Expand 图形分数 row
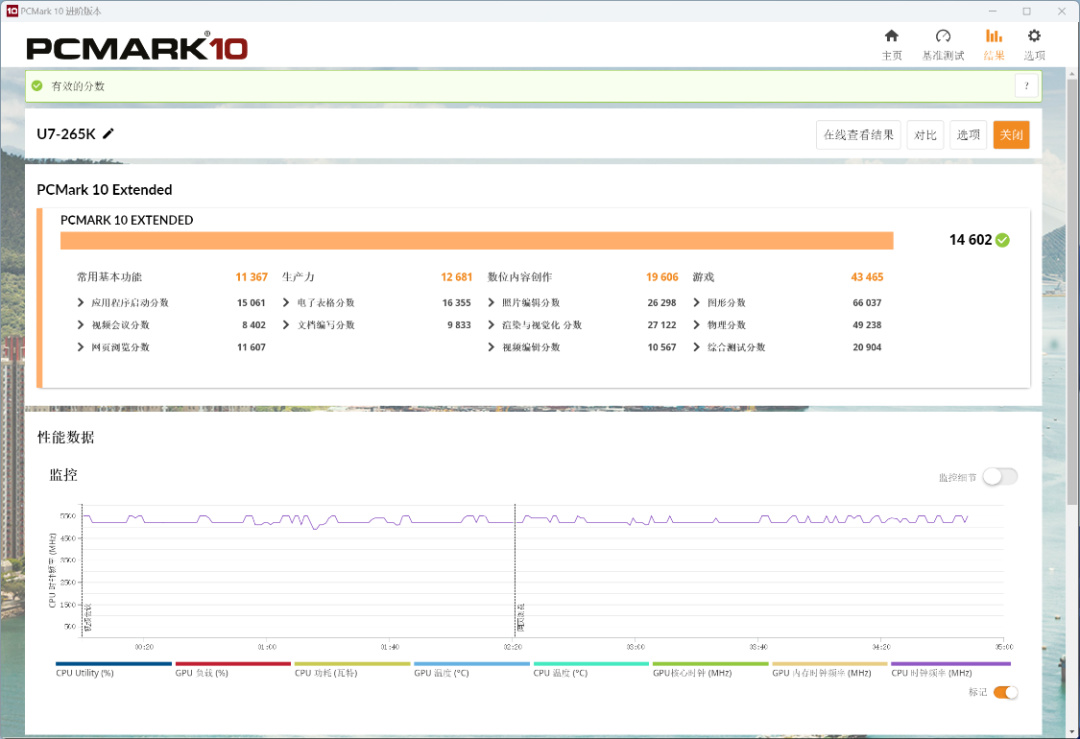 coord(696,302)
